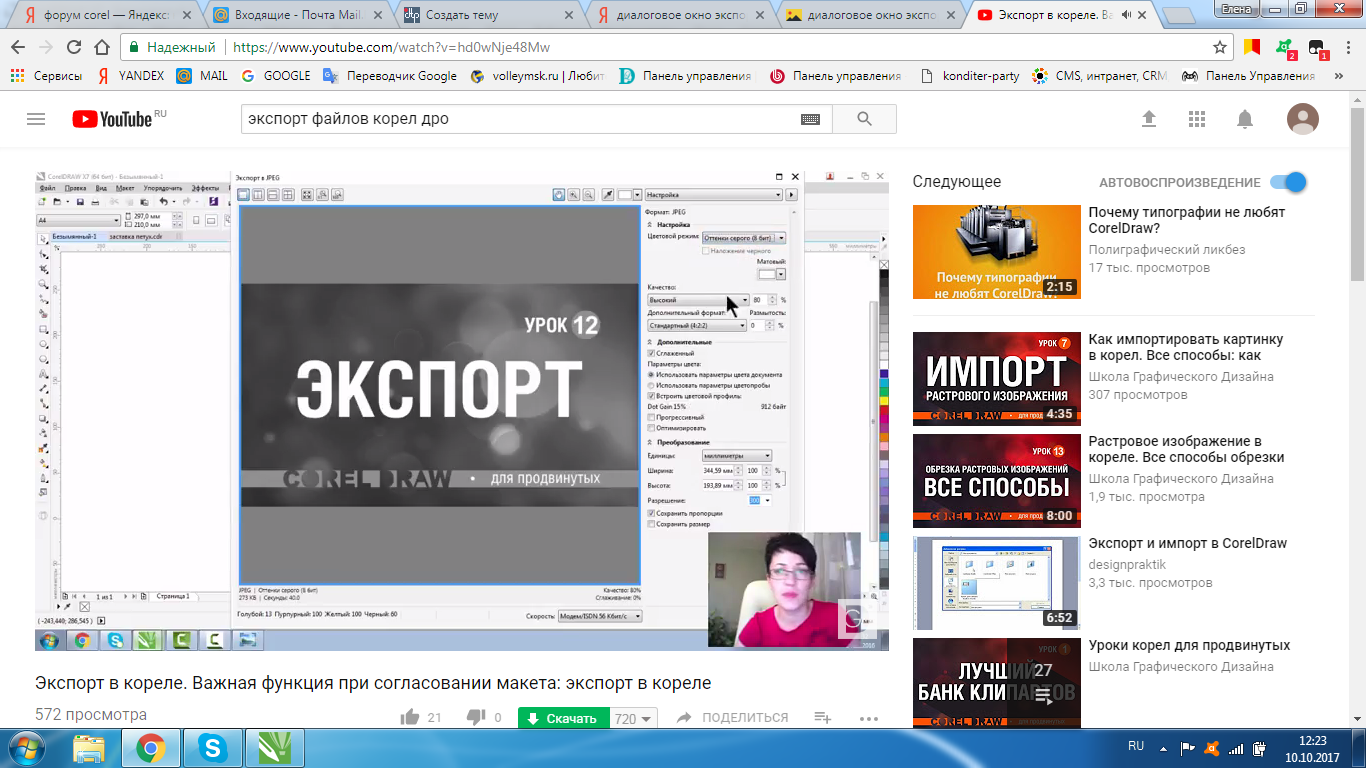
Task: Open the volleymsk.ru bookmark
Action: coord(537,75)
